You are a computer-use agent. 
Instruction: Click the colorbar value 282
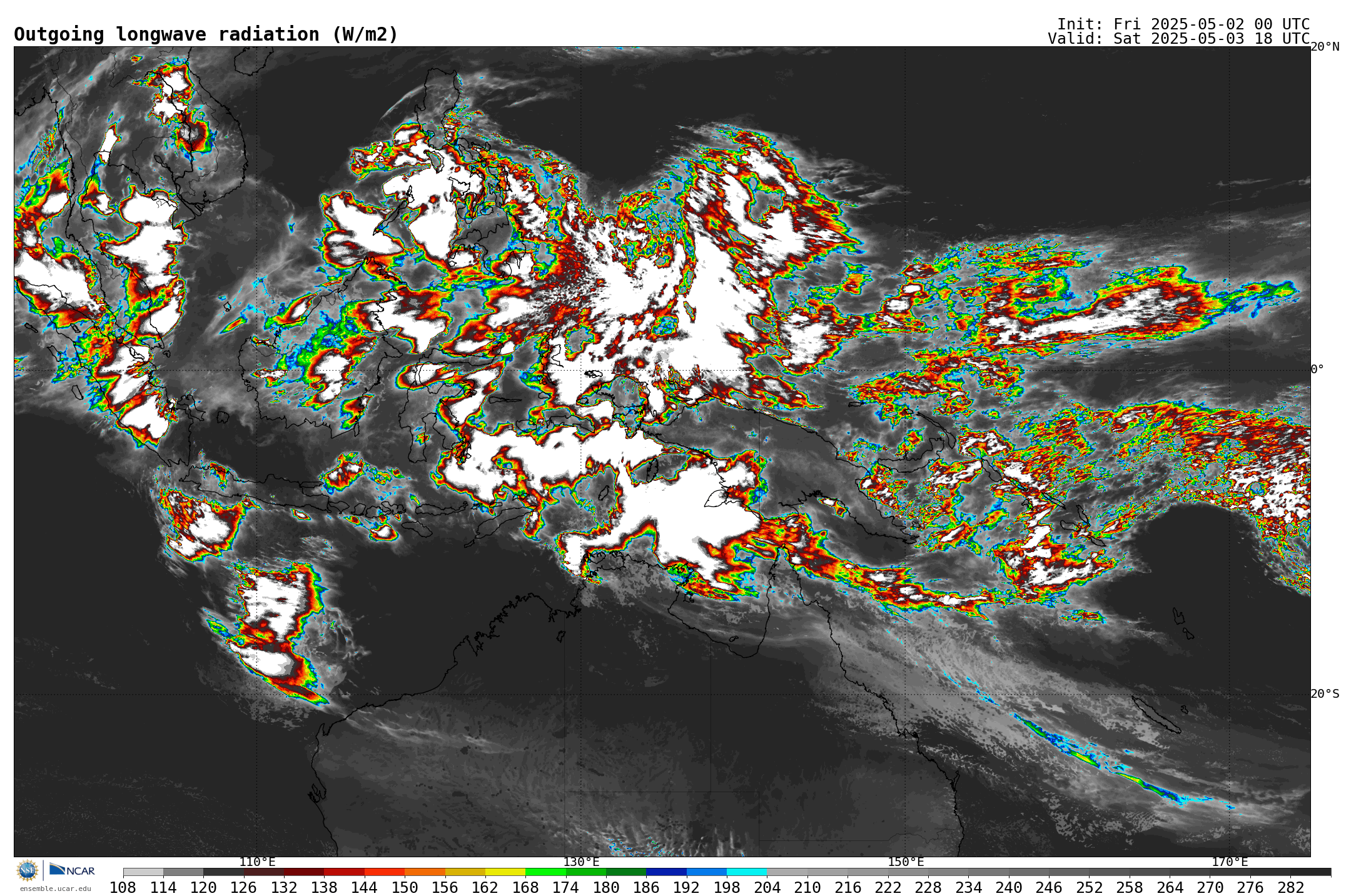coord(1290,888)
